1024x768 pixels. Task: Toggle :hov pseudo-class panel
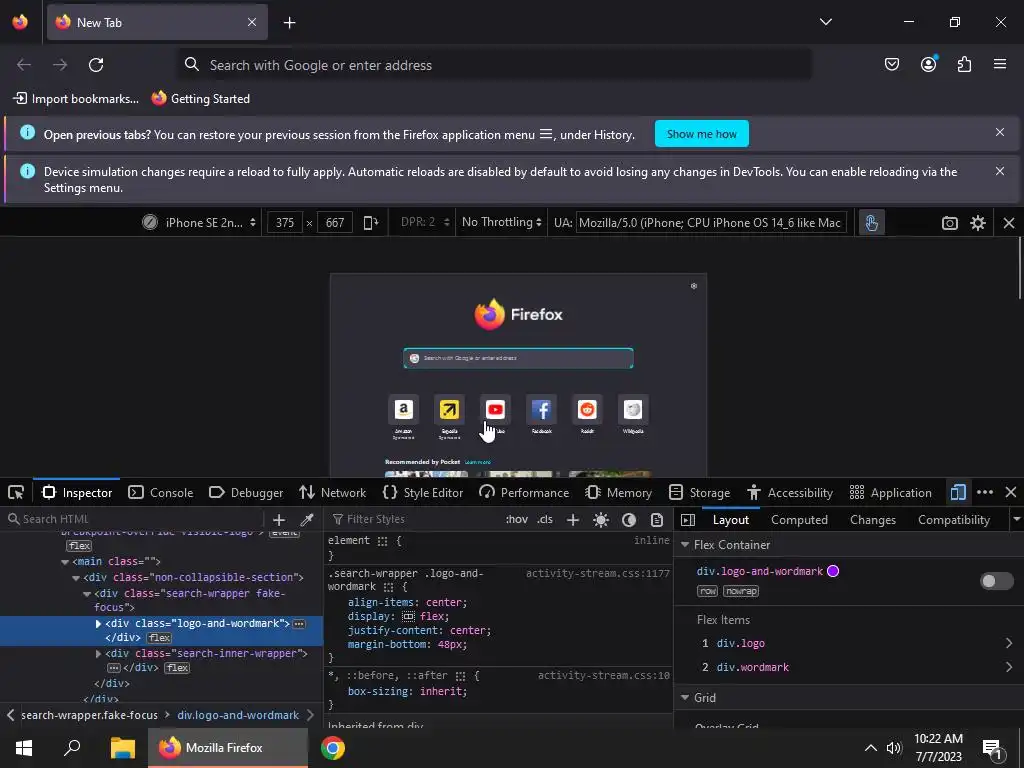517,520
